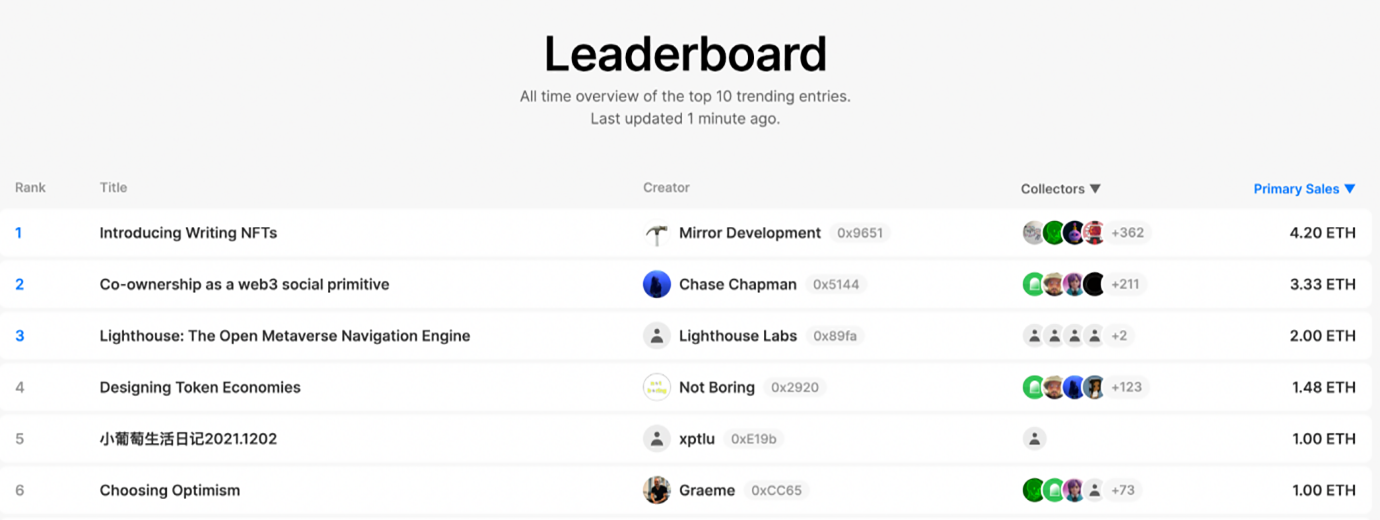Select the Title column header

click(x=113, y=188)
